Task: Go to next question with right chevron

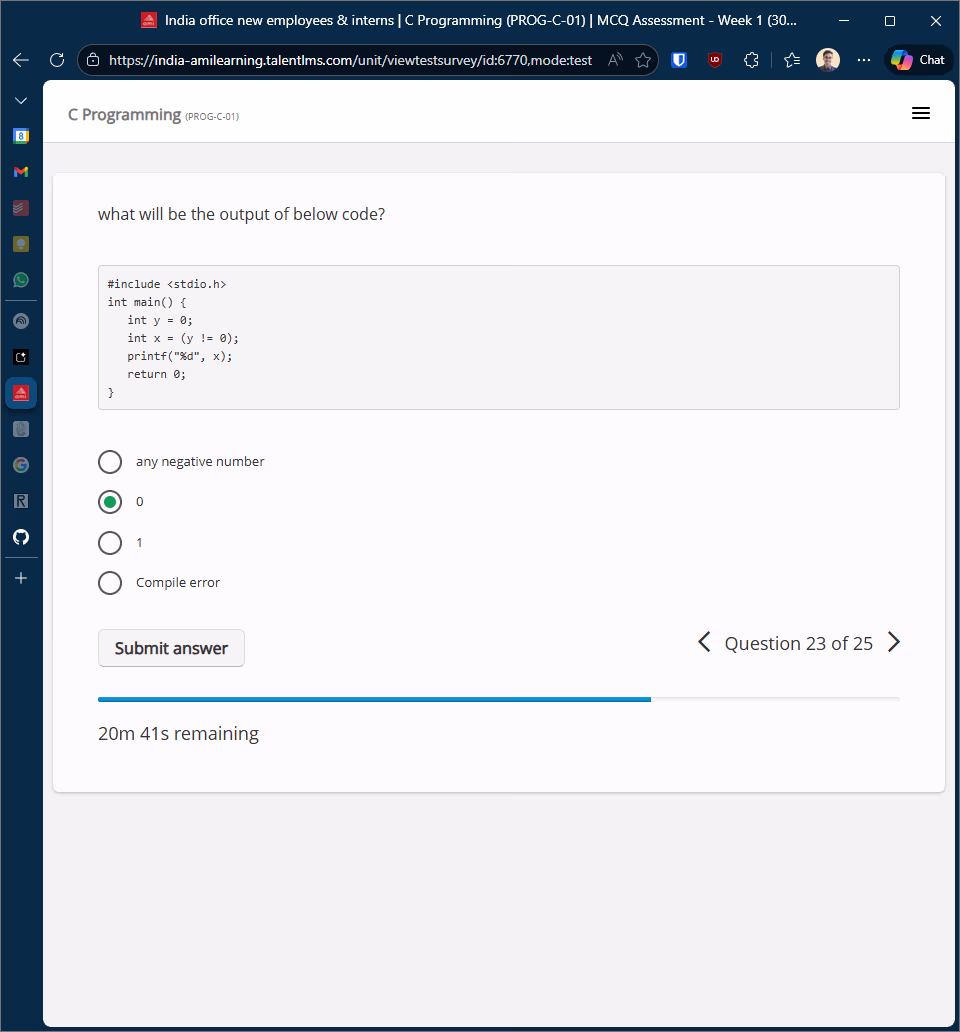Action: pyautogui.click(x=894, y=643)
